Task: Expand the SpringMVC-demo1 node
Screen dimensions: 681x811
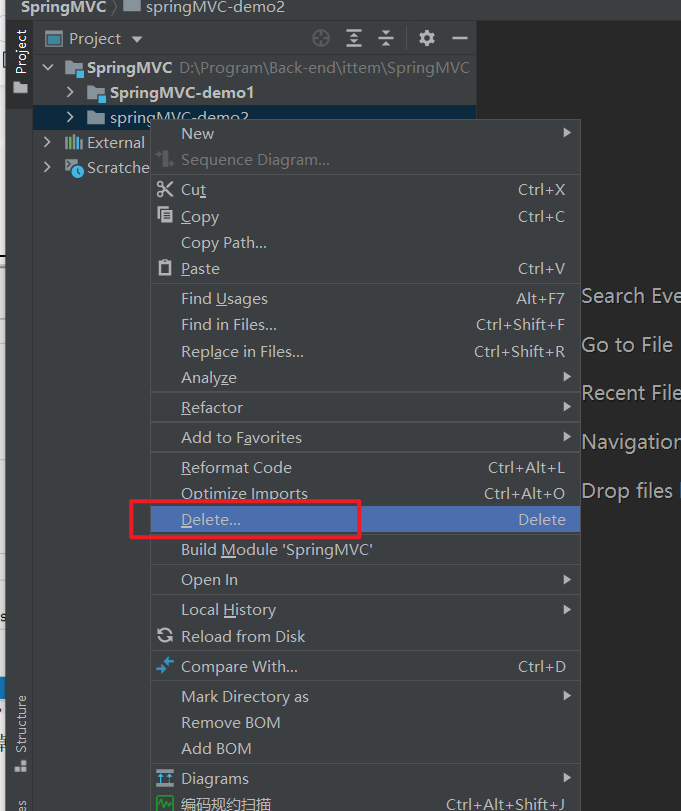Action: click(x=70, y=92)
